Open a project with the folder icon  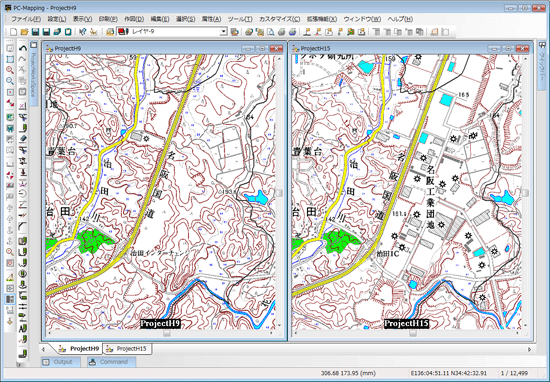pos(24,32)
